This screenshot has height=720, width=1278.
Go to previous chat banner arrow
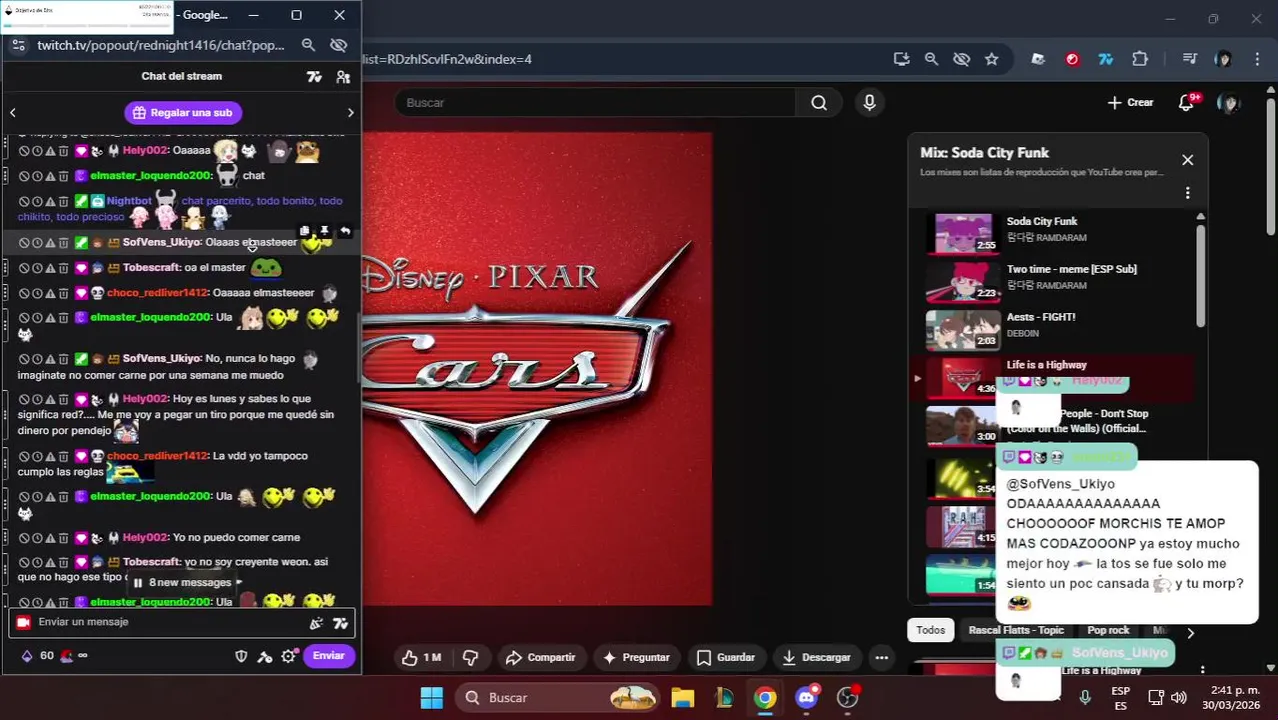tap(12, 113)
